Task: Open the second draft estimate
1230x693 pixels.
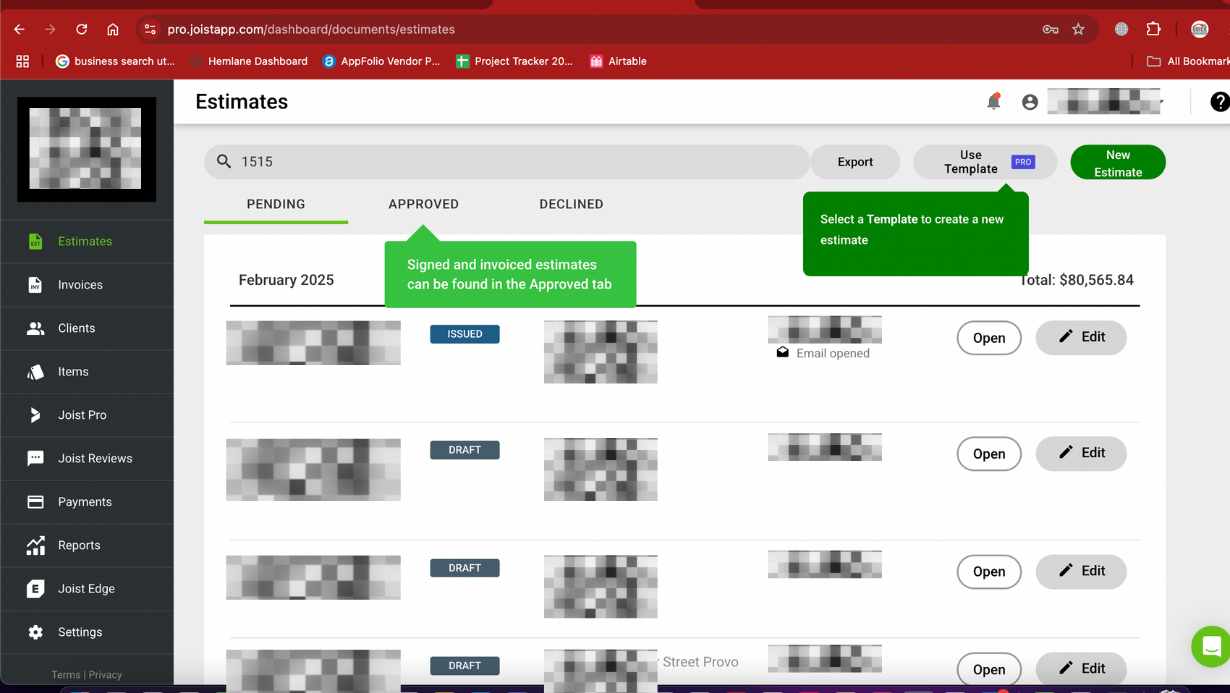Action: (x=989, y=572)
